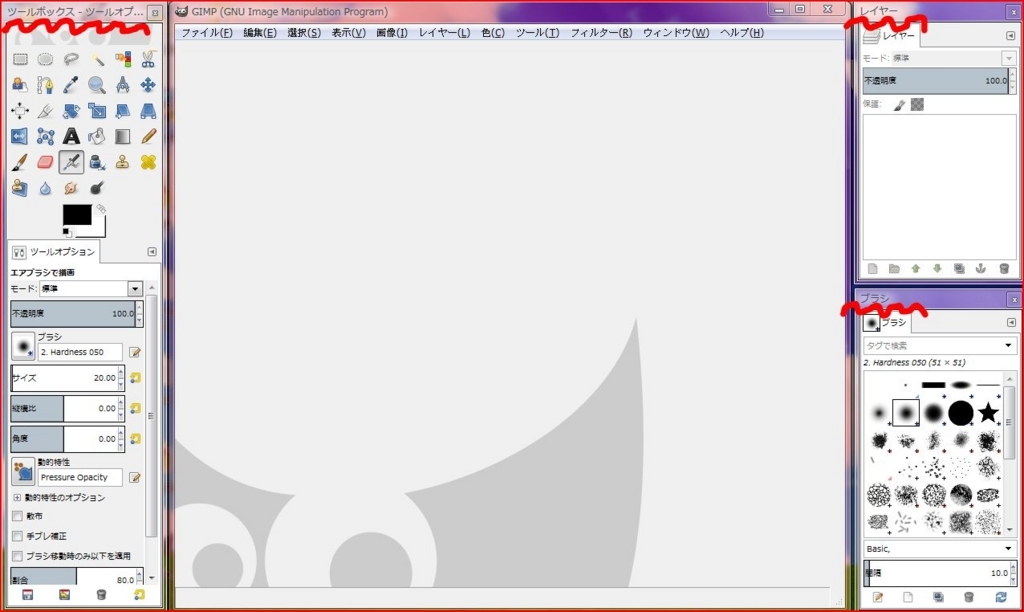Screen dimensions: 1024x612
Task: Select the Dodge/Burn tool
Action: point(97,188)
